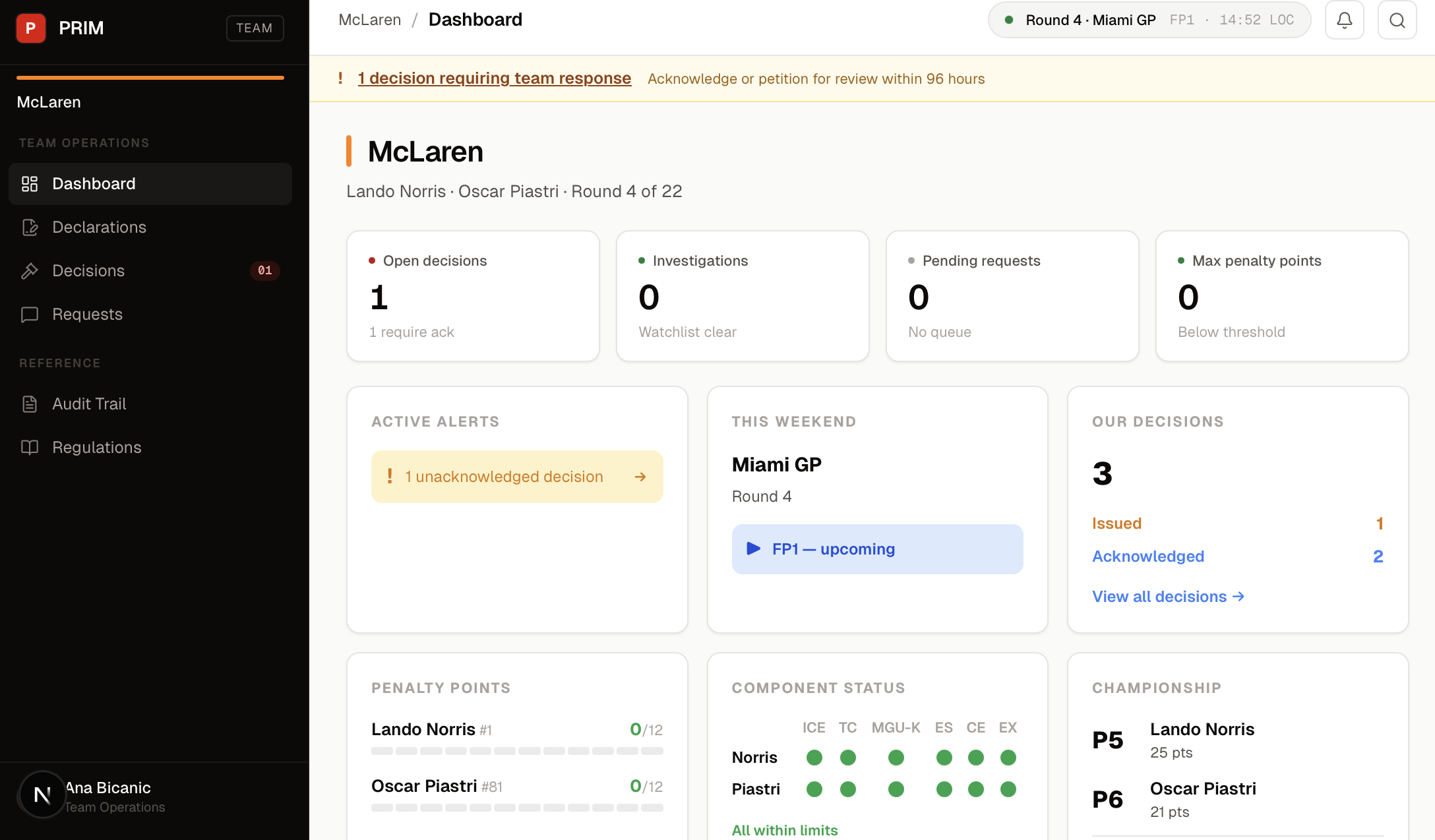The width and height of the screenshot is (1435, 840).
Task: Click Lando Norris's penalty points progress bar
Action: tap(516, 750)
